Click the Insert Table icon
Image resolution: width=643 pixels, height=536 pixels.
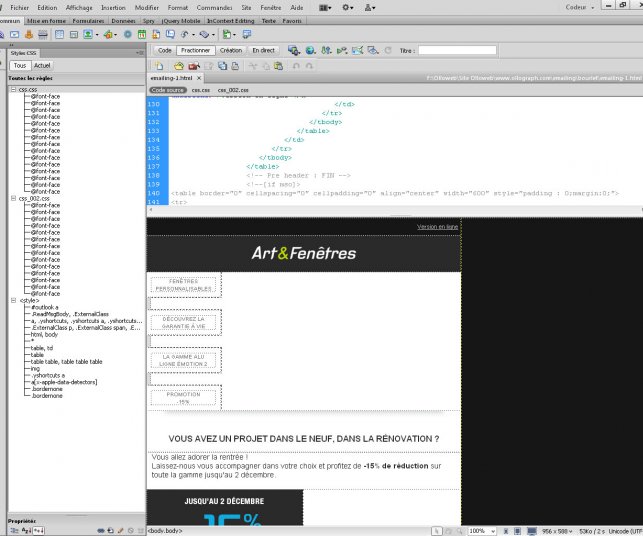tap(58, 33)
